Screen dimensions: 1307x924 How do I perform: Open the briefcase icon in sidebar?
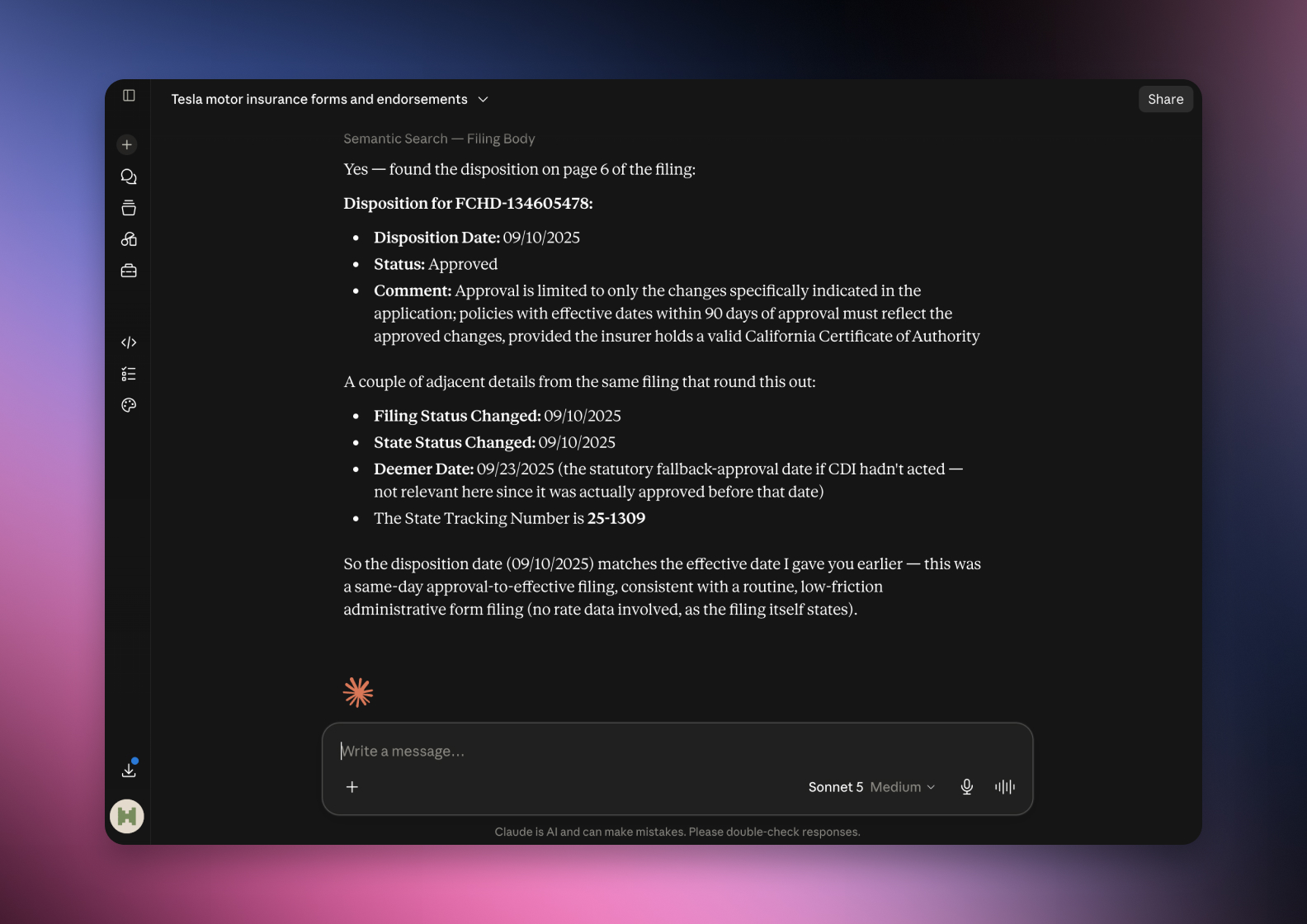point(129,271)
